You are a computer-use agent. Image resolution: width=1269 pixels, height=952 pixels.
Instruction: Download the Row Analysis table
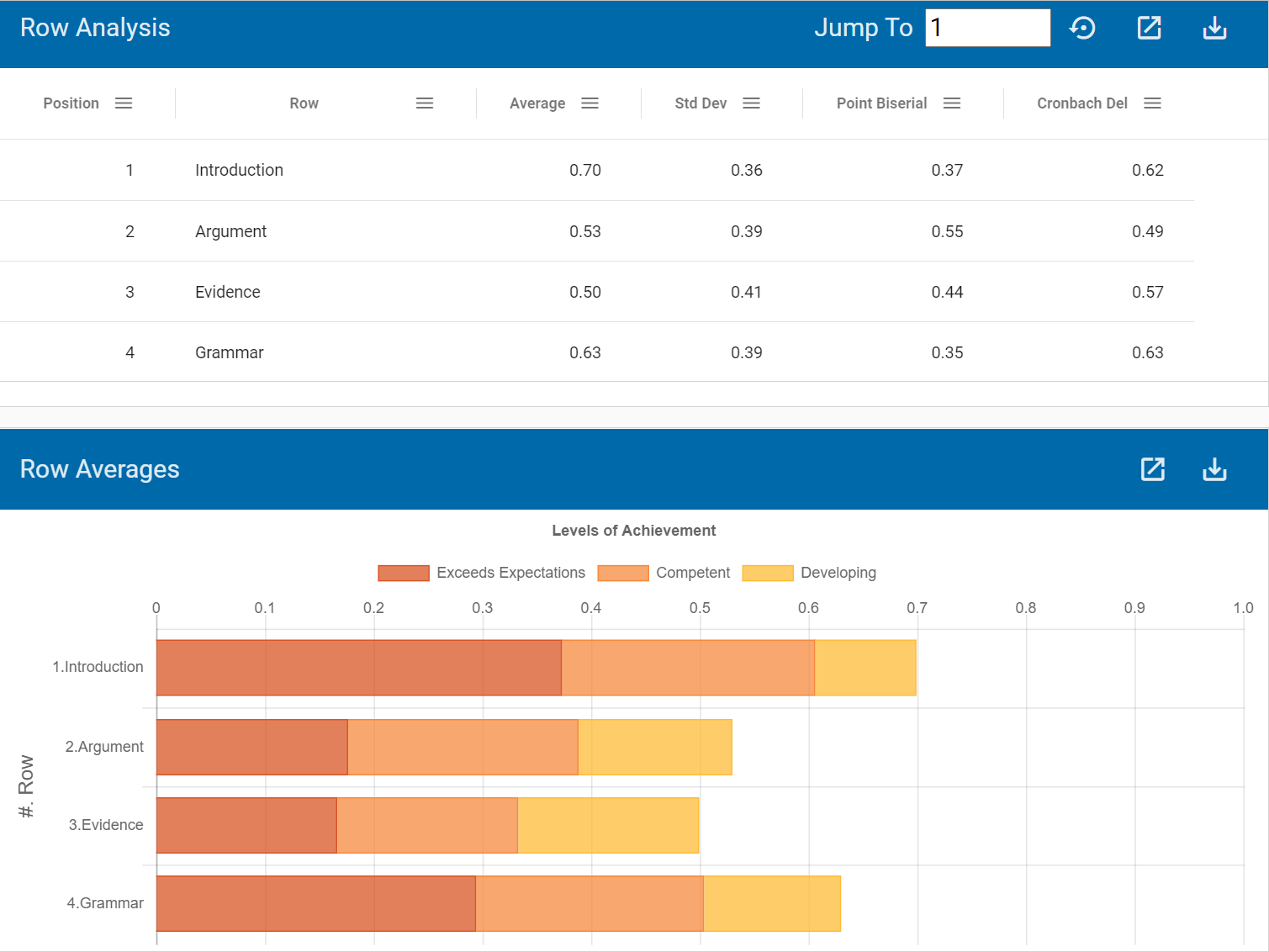point(1214,28)
